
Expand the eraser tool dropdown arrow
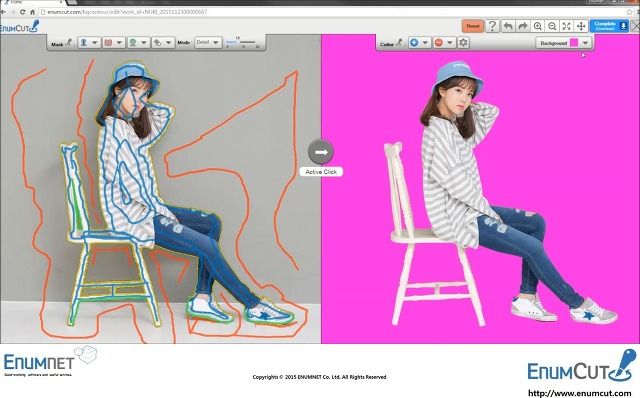168,42
